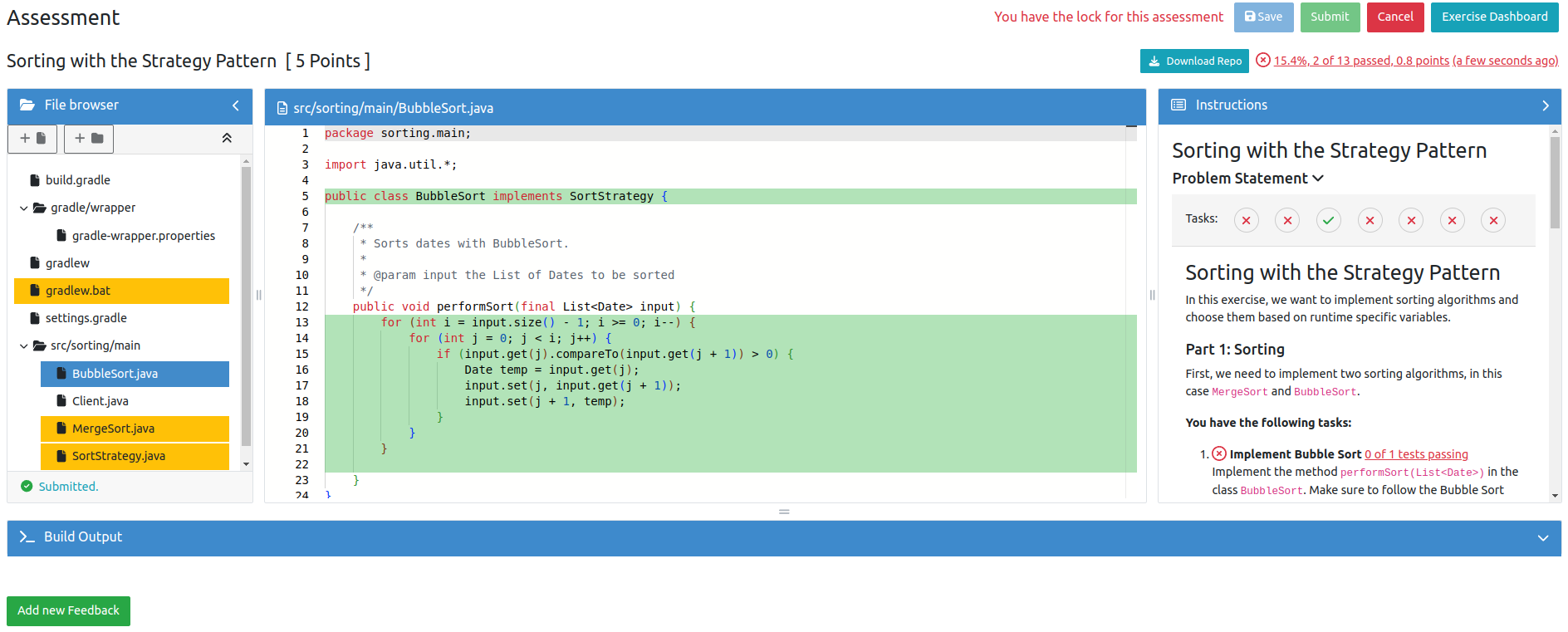Click the last failed task status icon
Screen dimensions: 1568x632
click(1492, 220)
